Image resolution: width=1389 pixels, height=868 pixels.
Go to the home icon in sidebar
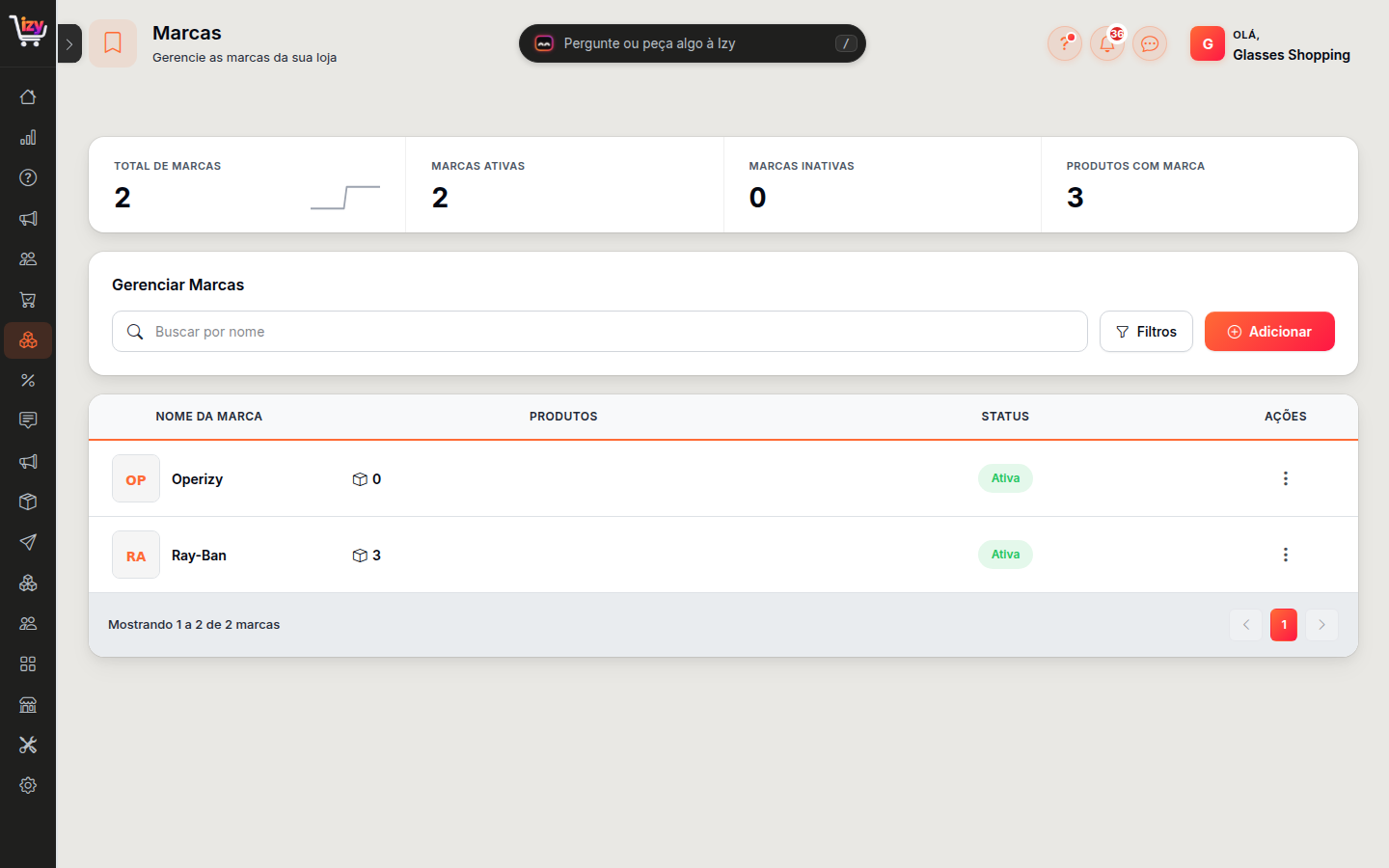point(28,96)
